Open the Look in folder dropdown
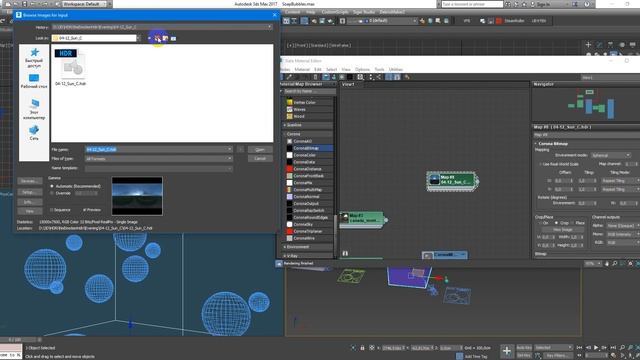This screenshot has width=640, height=360. [96, 38]
